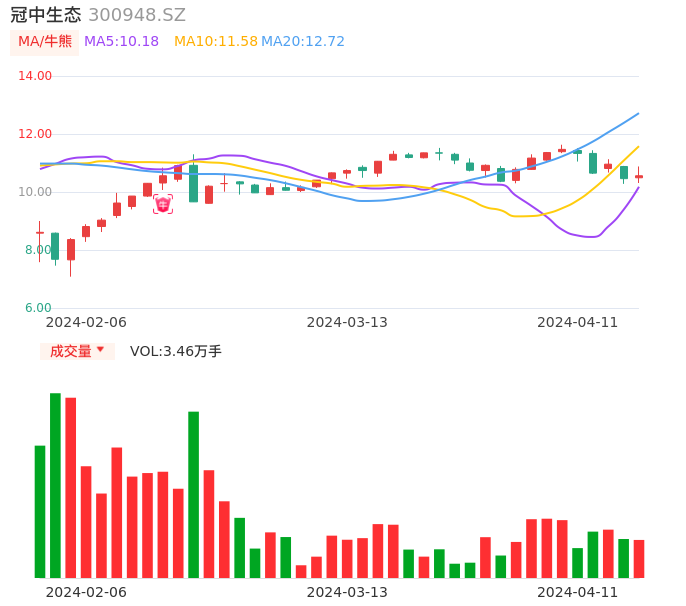Image resolution: width=686 pixels, height=606 pixels.
Task: Click the rightmost red volume bar
Action: 639,559
